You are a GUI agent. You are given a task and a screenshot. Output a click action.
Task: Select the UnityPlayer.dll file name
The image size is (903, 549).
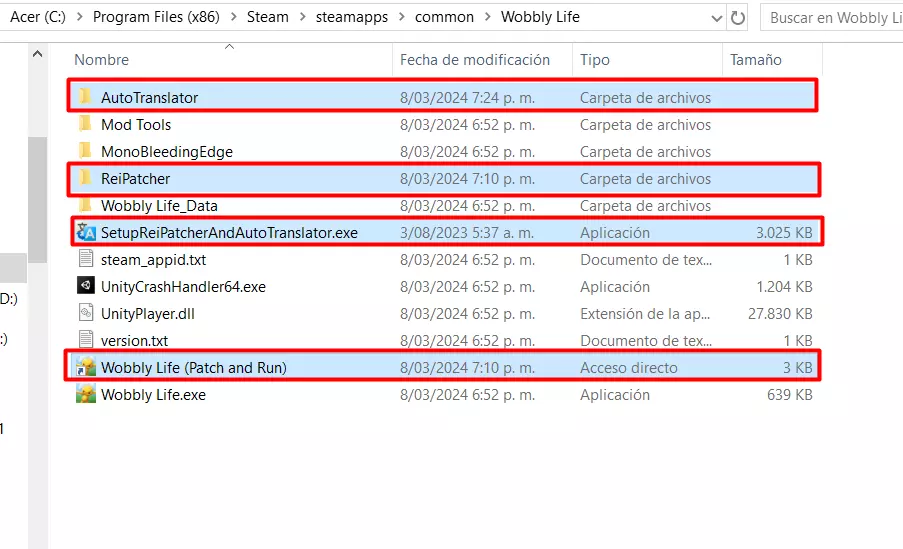coord(147,313)
